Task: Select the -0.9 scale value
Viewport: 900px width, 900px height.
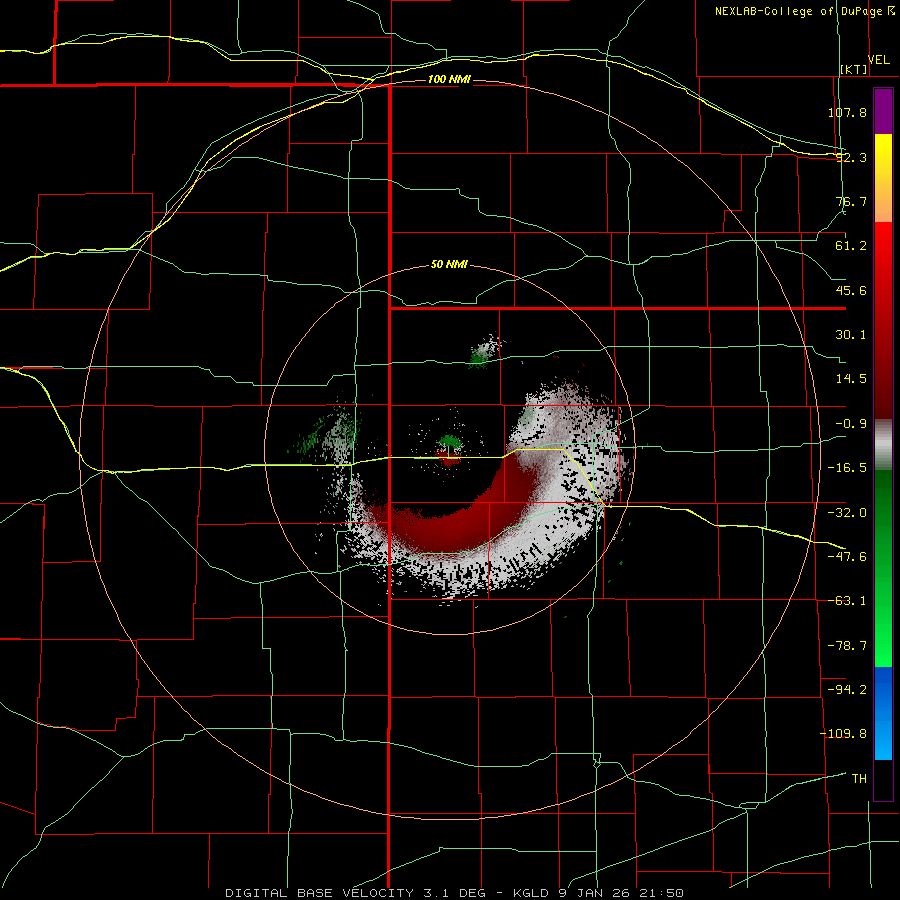Action: [x=851, y=424]
